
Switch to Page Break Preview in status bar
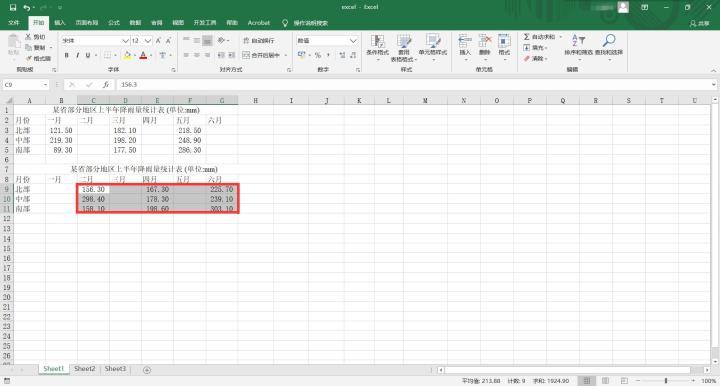click(624, 381)
